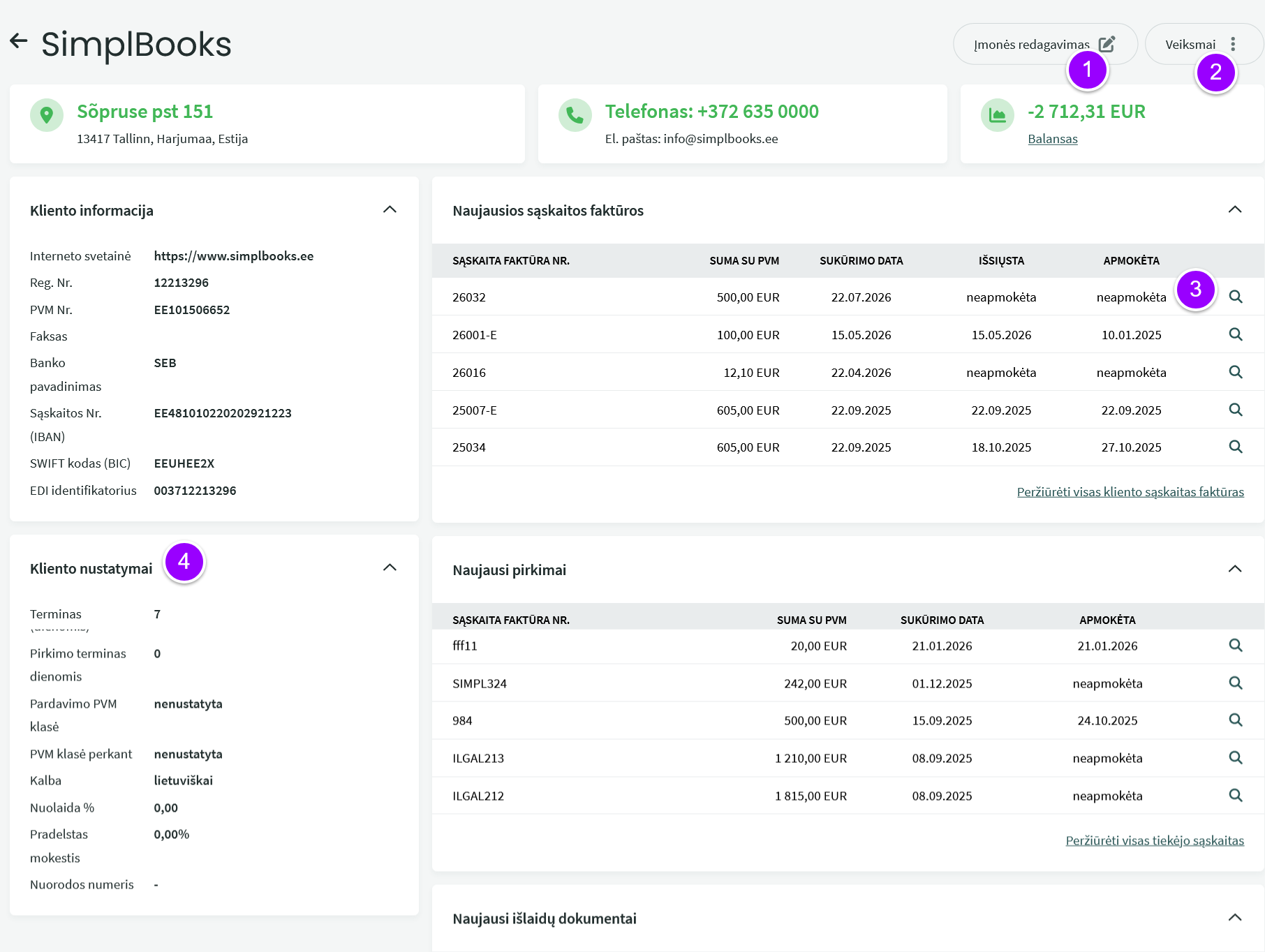Image resolution: width=1265 pixels, height=952 pixels.
Task: Click the back arrow beside SimplBooks
Action: click(18, 41)
